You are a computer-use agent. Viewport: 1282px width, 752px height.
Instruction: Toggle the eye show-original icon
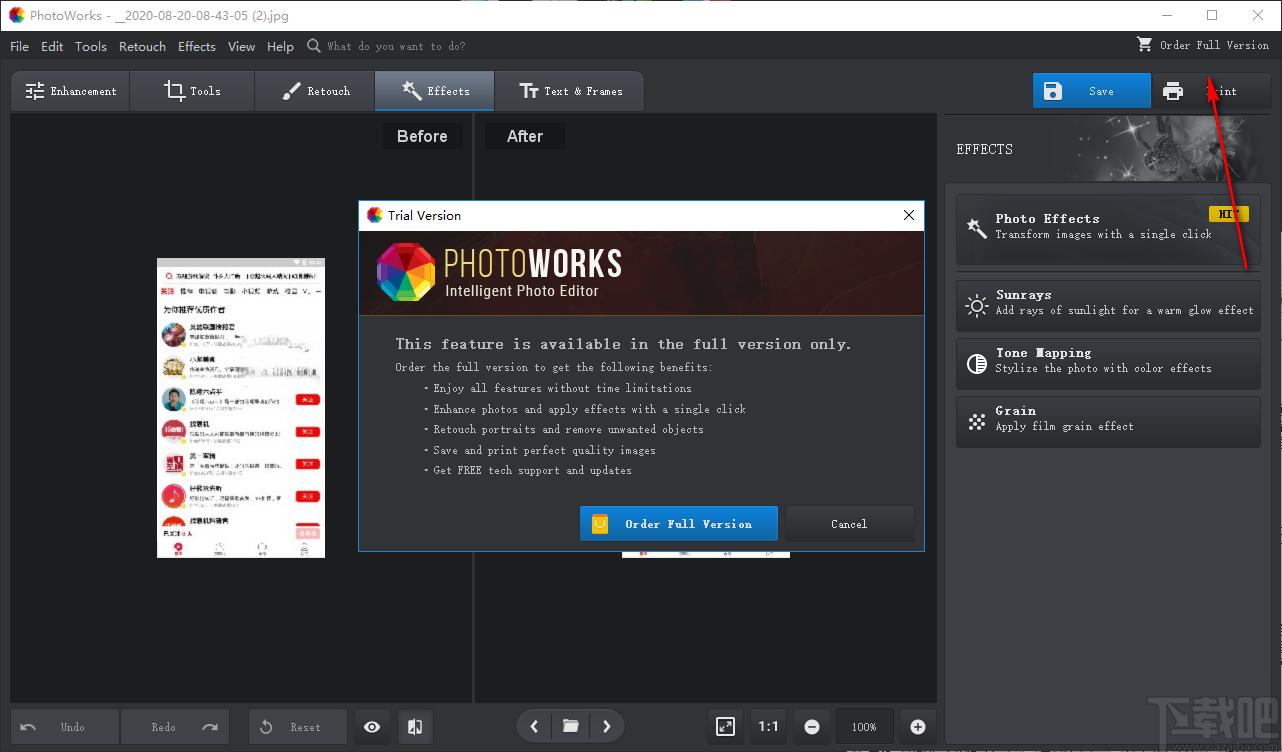372,727
